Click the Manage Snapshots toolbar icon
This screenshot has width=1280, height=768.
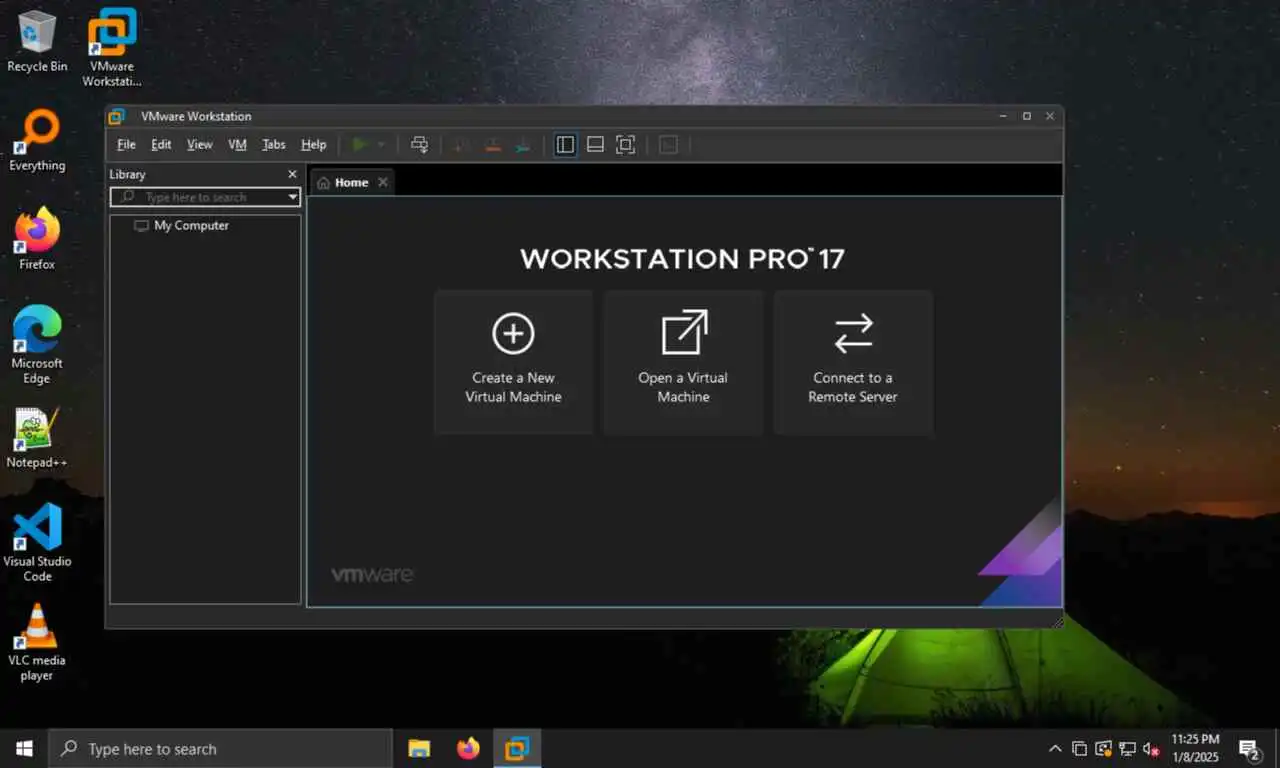coord(523,145)
